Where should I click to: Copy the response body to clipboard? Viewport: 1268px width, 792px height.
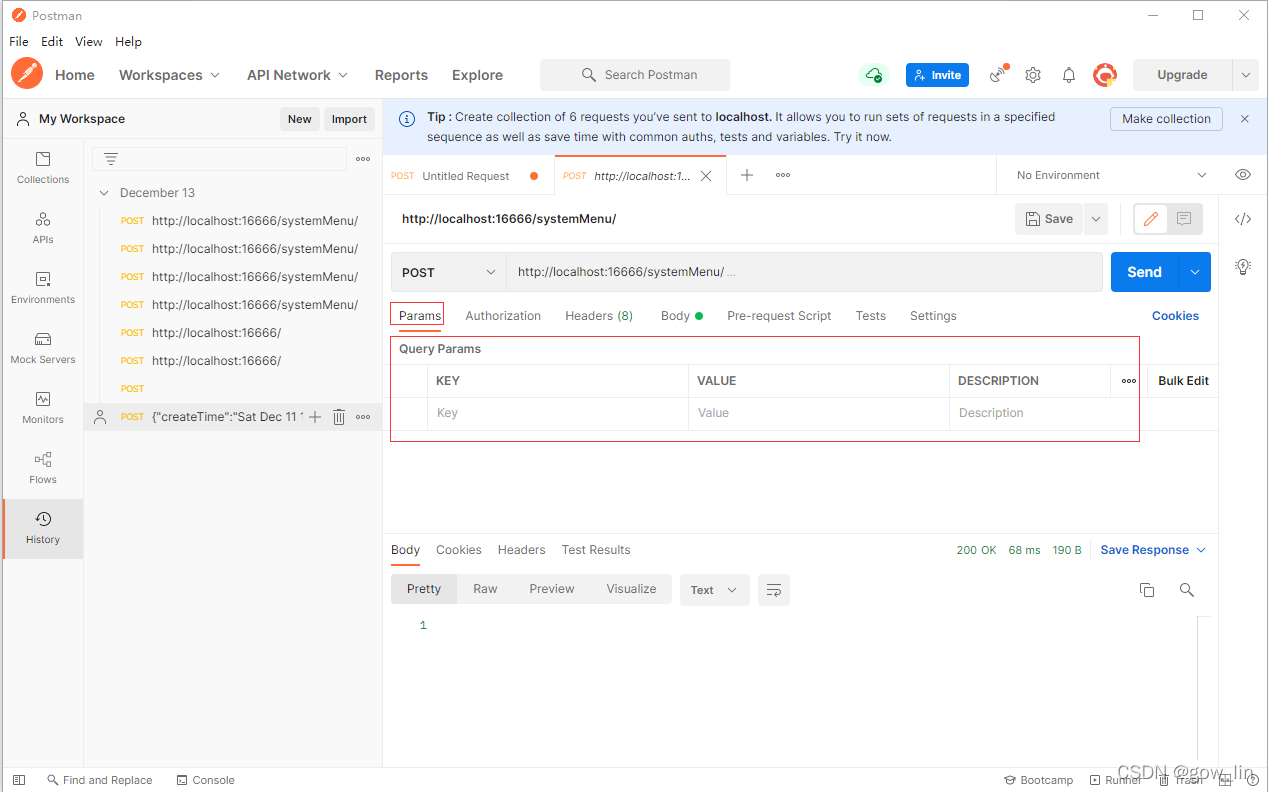[x=1147, y=590]
